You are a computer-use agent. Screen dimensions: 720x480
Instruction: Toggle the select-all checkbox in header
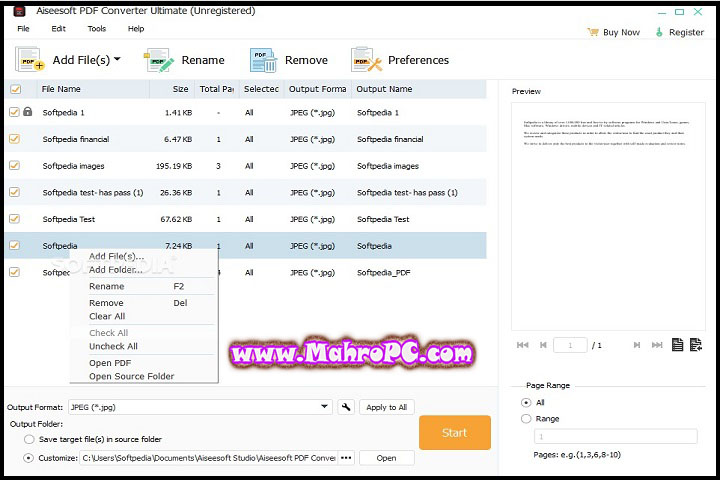click(x=15, y=89)
